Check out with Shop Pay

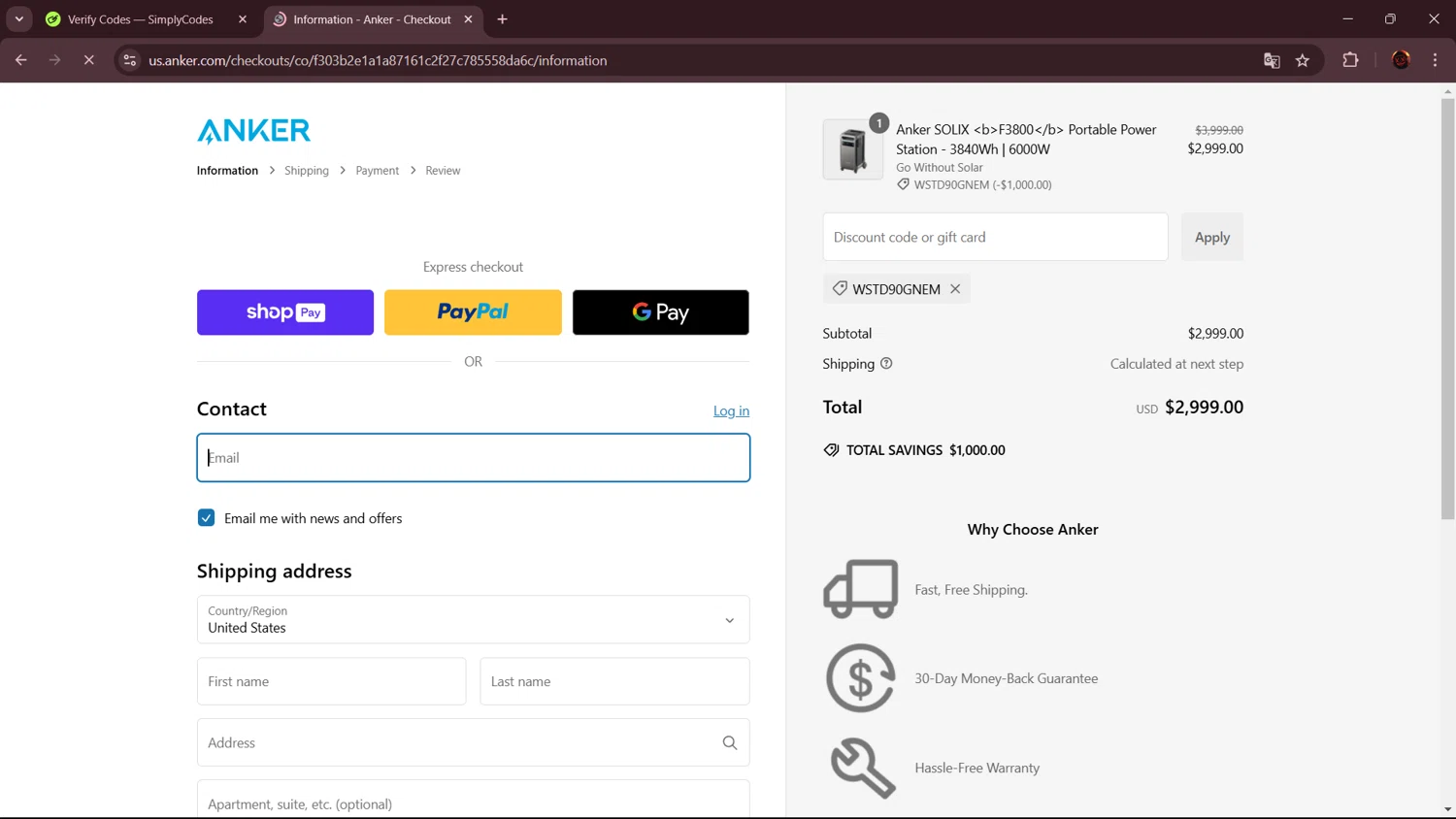(x=285, y=312)
